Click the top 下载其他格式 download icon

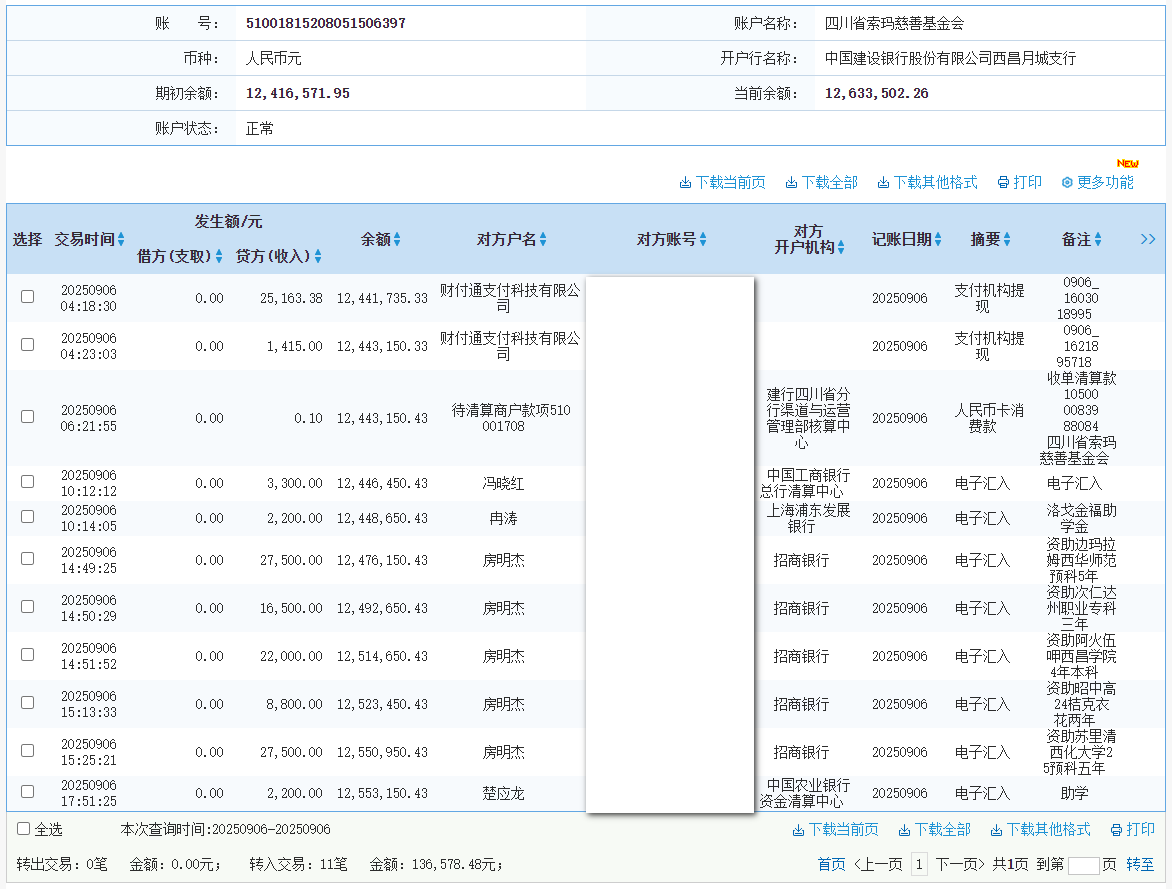[884, 183]
